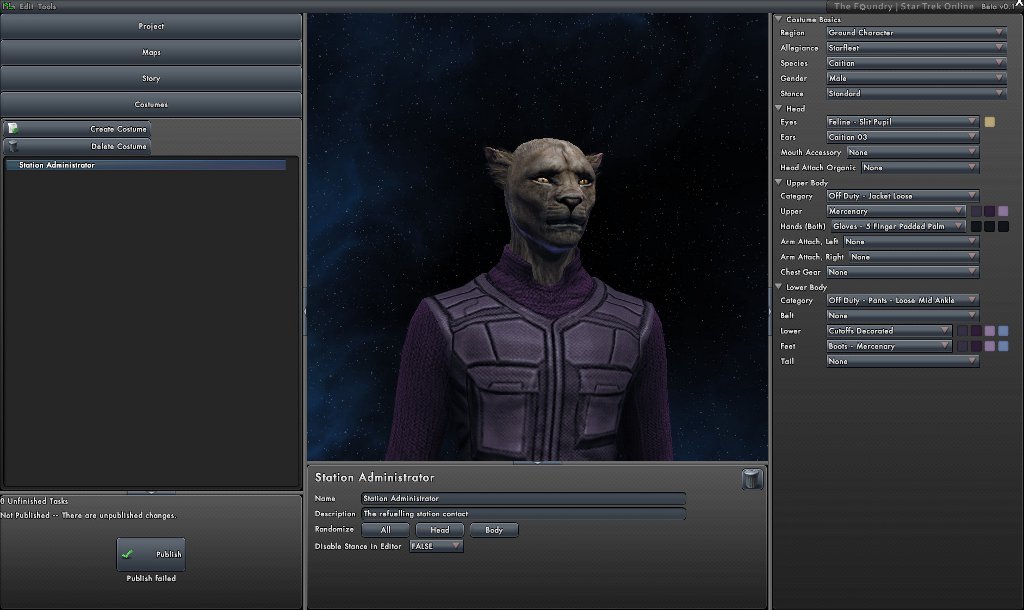The height and width of the screenshot is (610, 1024).
Task: Open the Stance dropdown showing Standard
Action: 916,93
